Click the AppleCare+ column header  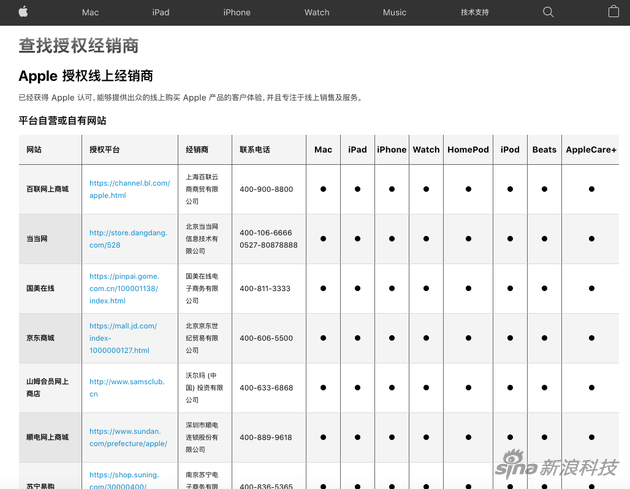591,150
